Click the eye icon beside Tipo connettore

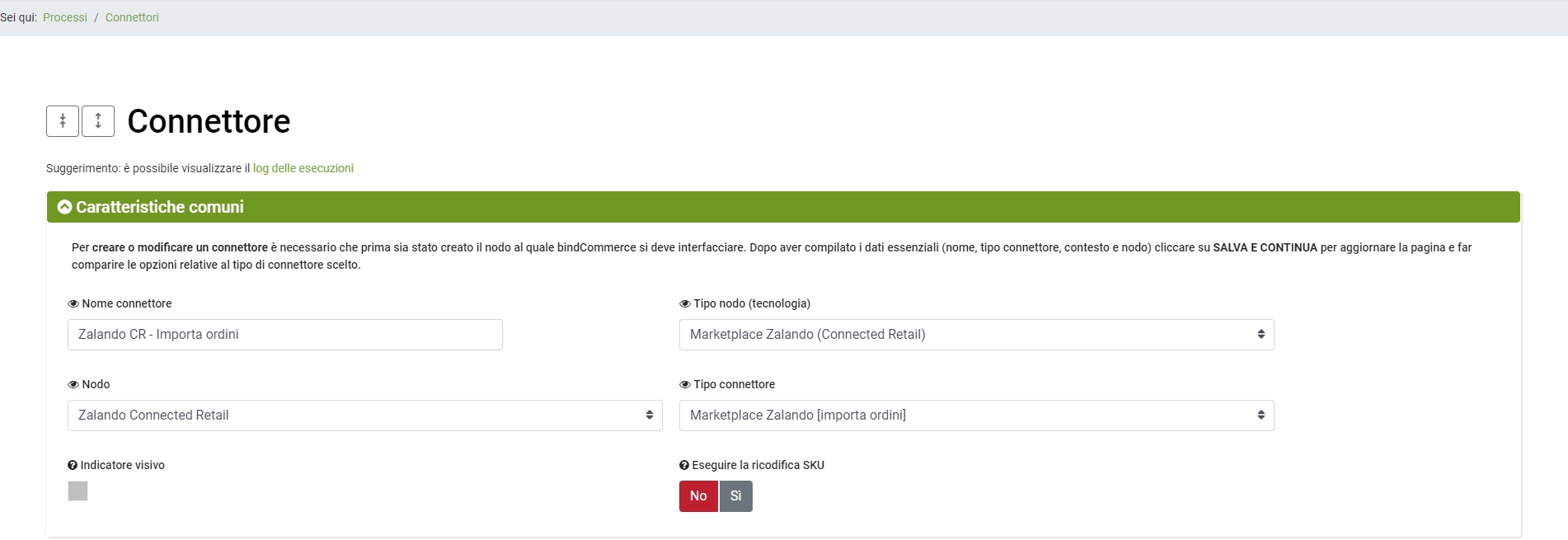coord(685,385)
